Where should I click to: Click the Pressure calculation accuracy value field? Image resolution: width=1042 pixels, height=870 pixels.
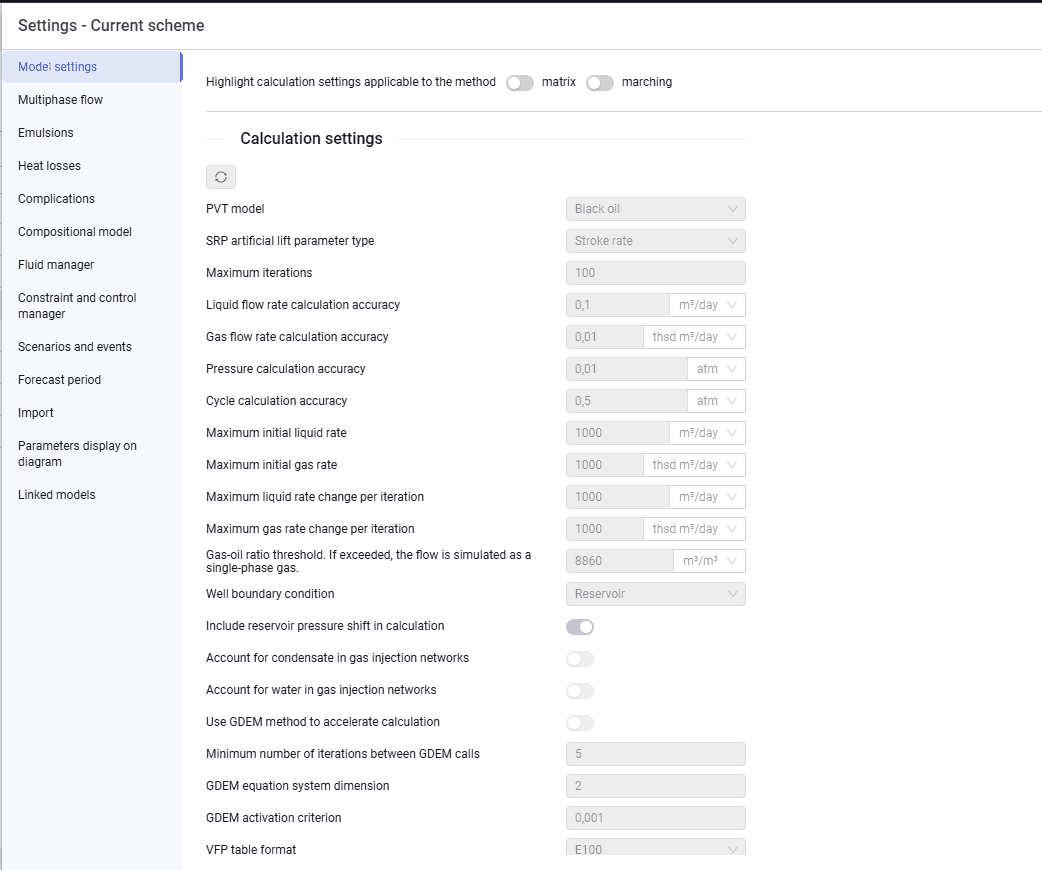(627, 369)
